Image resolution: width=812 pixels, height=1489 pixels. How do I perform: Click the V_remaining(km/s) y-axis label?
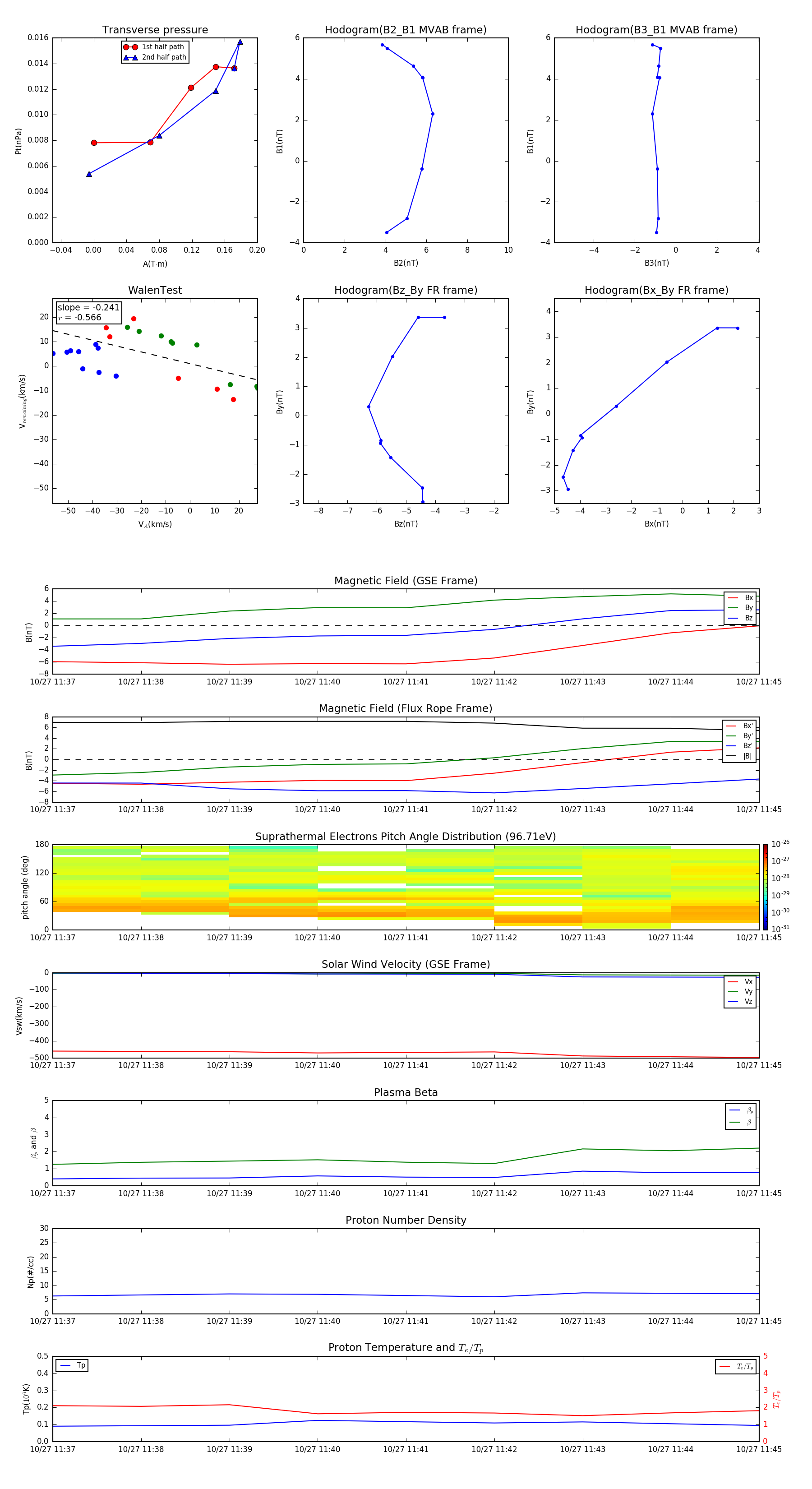coord(22,401)
